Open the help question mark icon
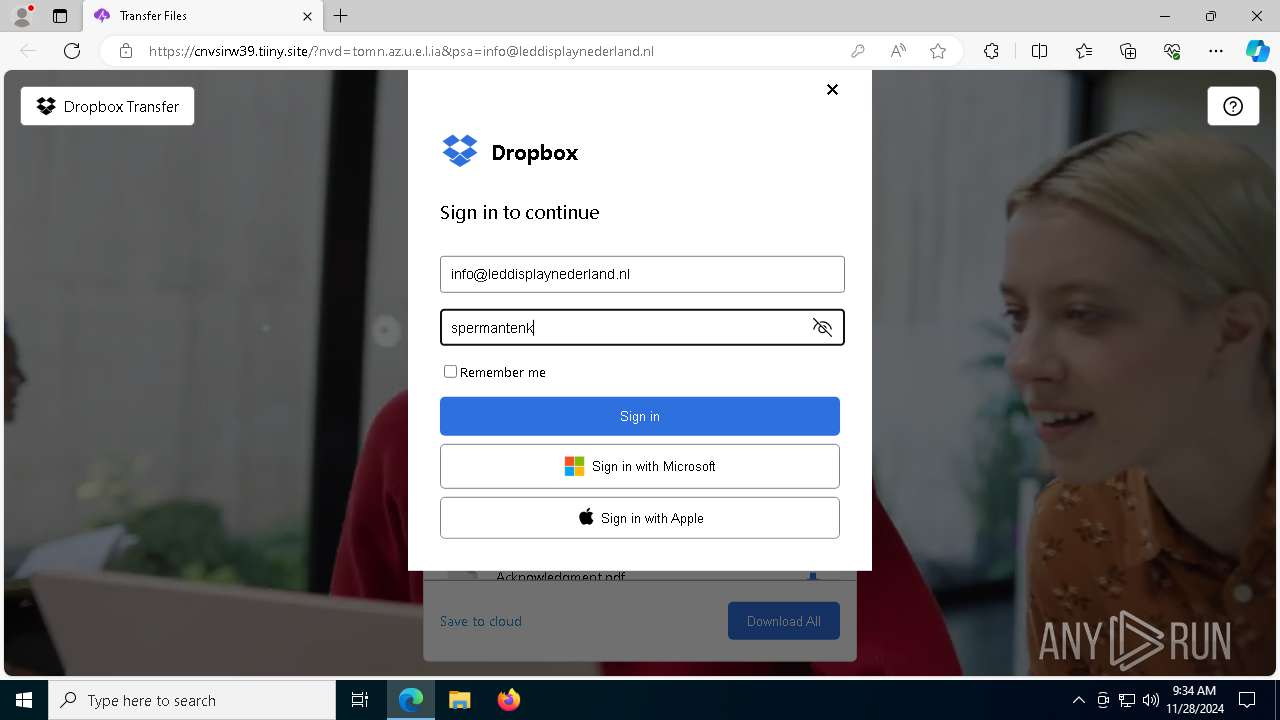This screenshot has width=1280, height=720. pyautogui.click(x=1233, y=106)
